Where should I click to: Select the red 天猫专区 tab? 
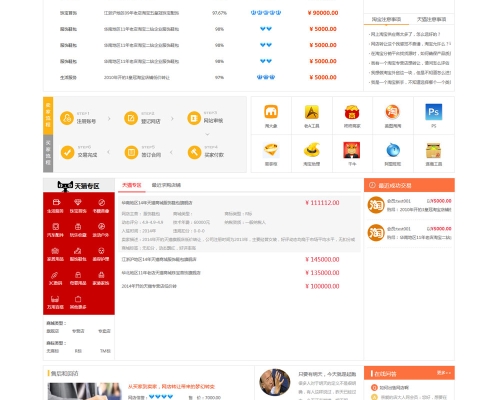click(x=132, y=185)
